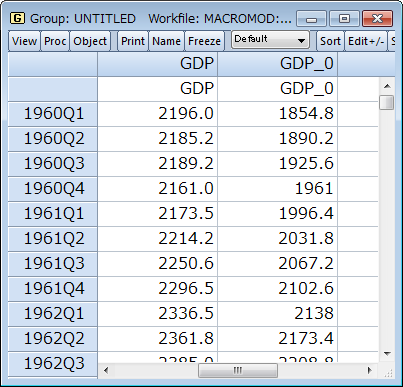
Task: Open the Proc menu
Action: [55, 41]
